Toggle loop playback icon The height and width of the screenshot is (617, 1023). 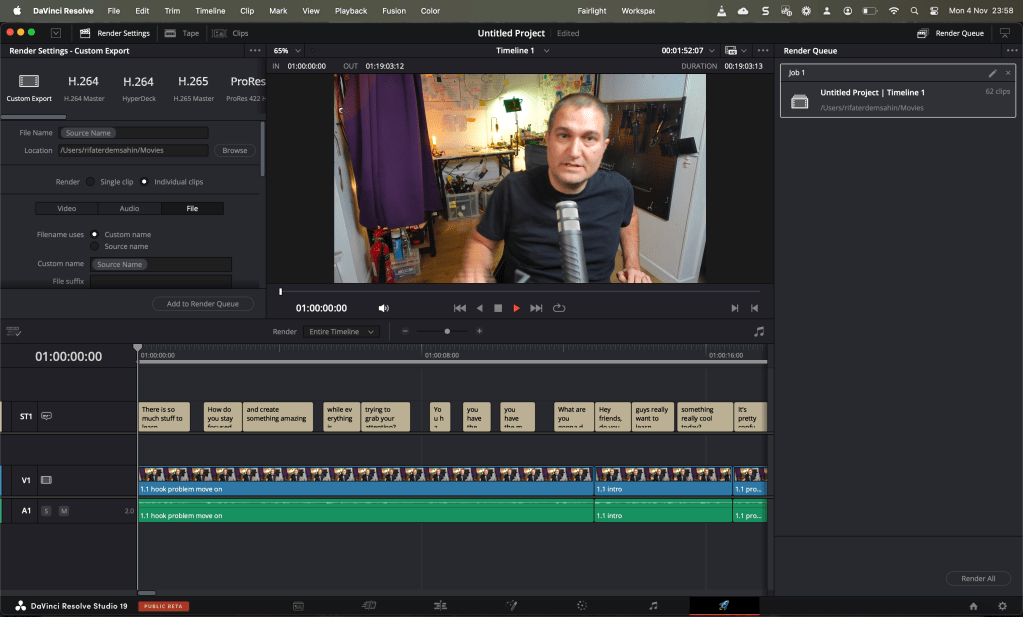click(x=559, y=308)
